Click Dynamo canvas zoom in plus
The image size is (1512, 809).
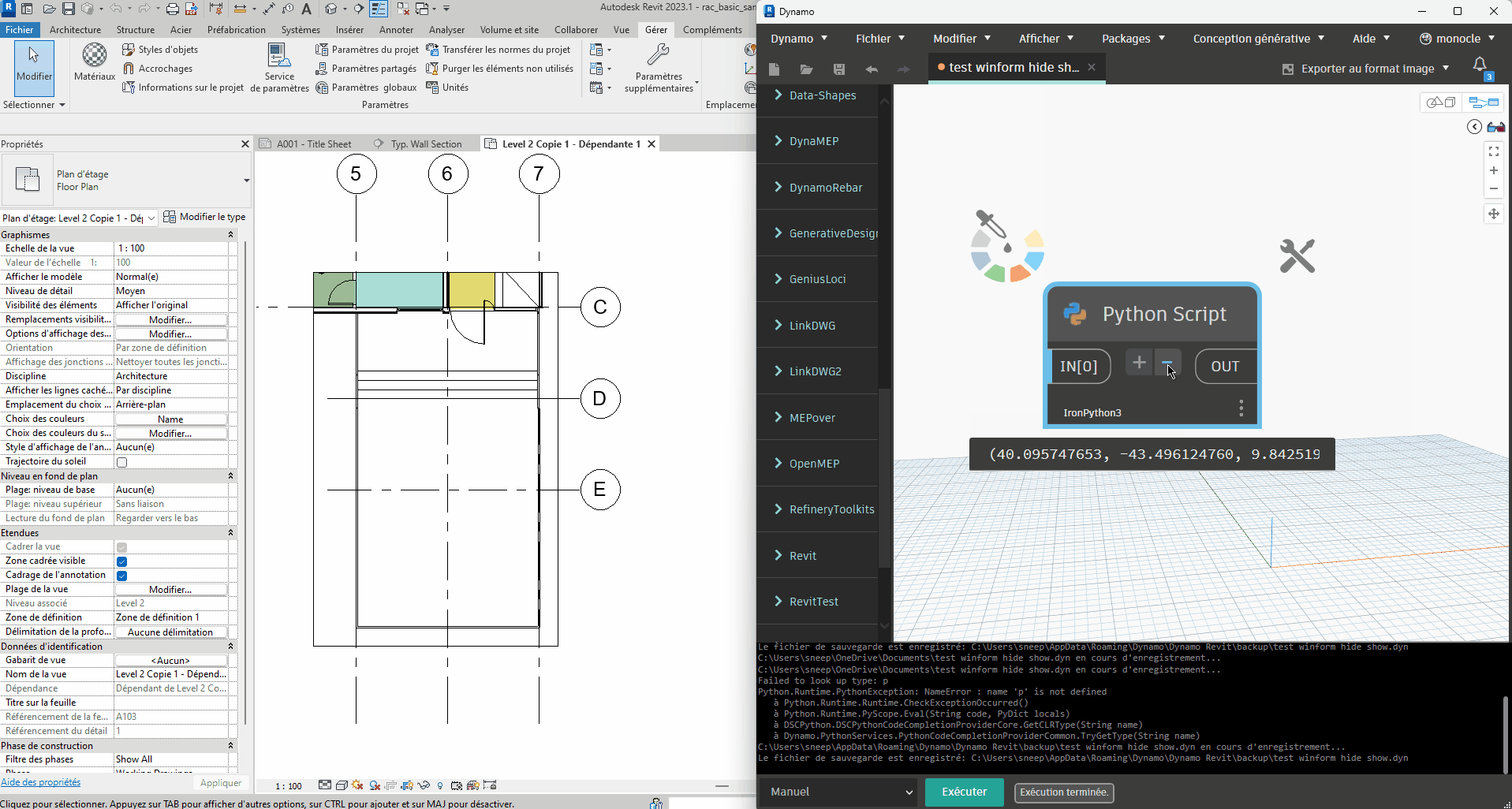tap(1493, 170)
